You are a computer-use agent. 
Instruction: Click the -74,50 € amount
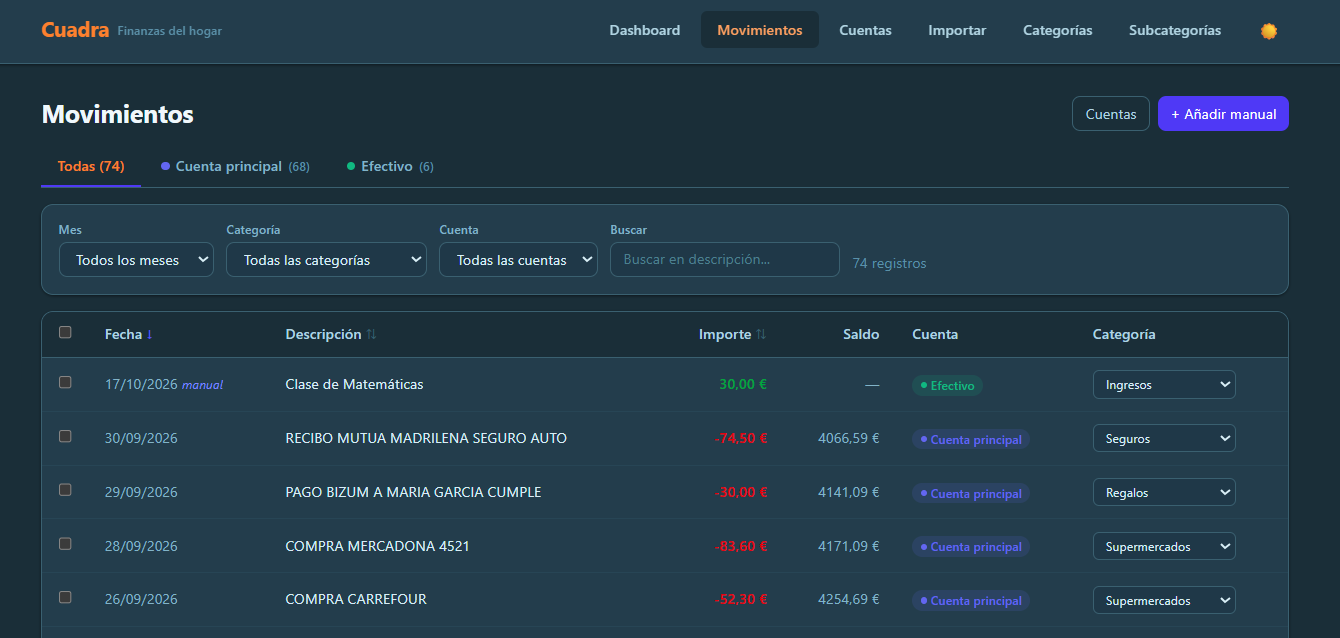[741, 438]
